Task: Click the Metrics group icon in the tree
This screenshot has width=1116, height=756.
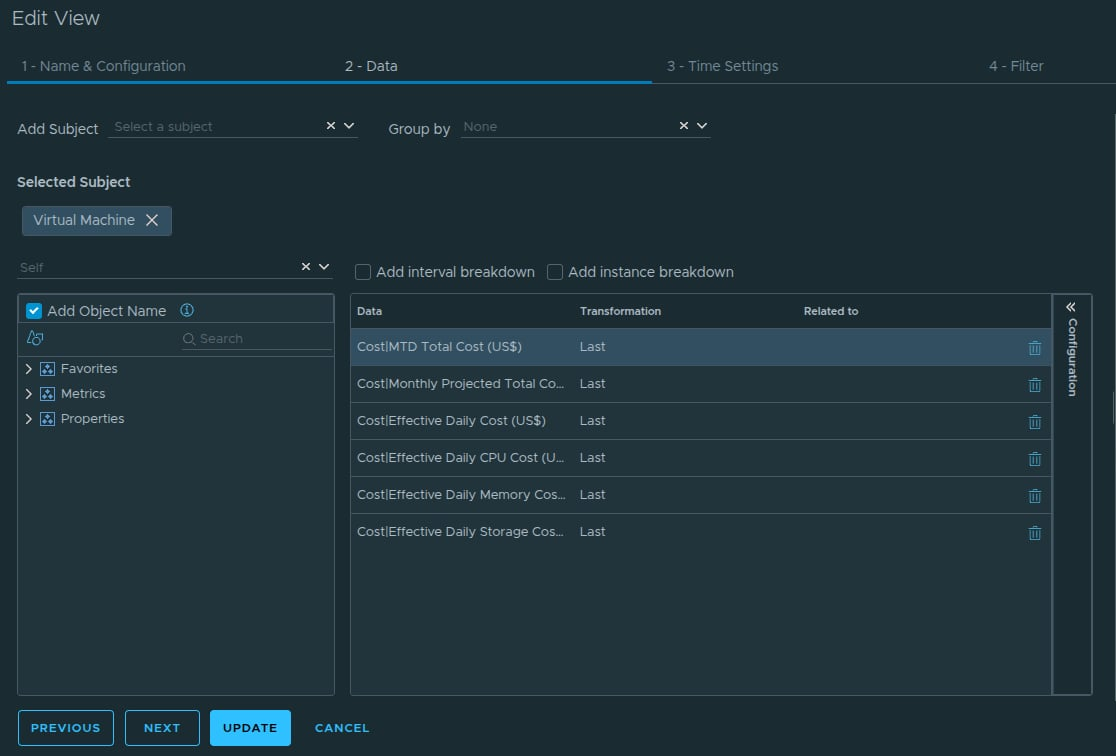Action: 48,393
